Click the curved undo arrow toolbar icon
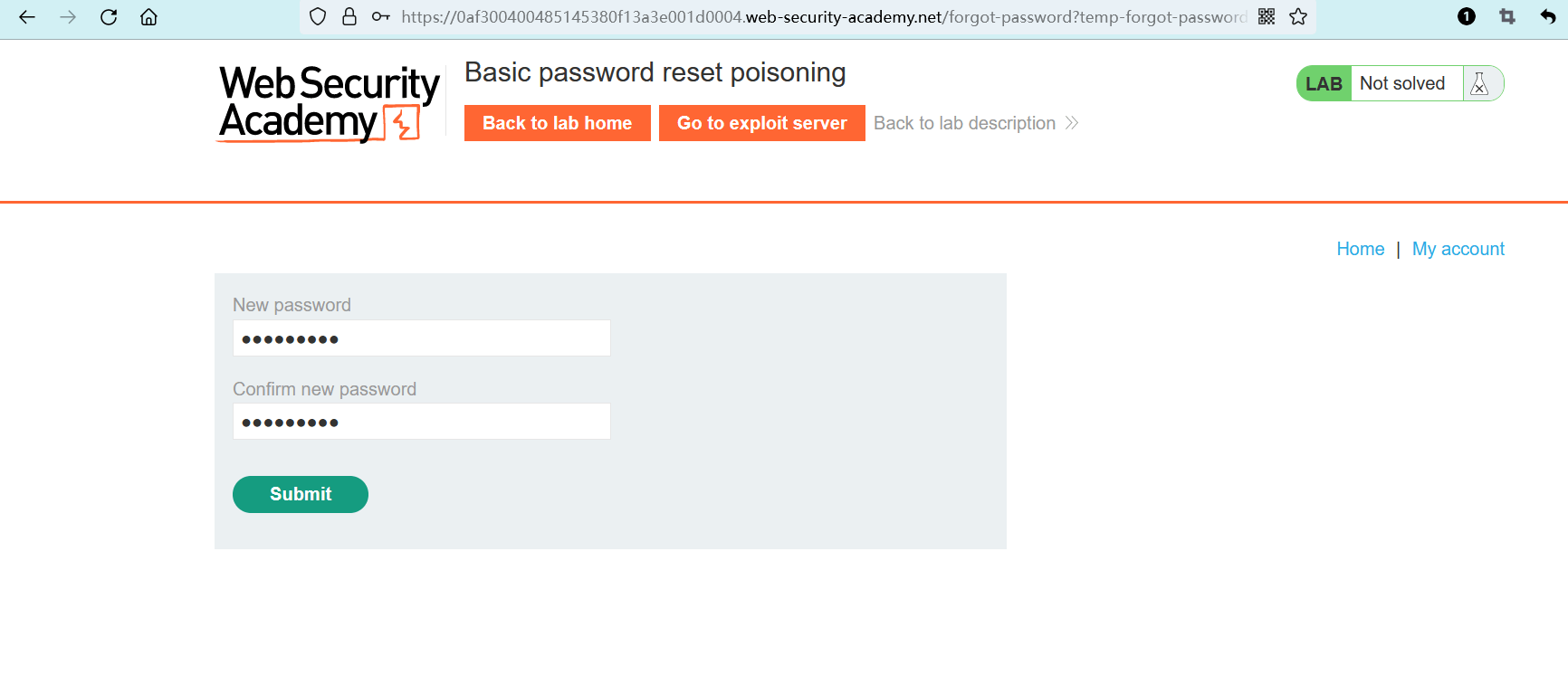The height and width of the screenshot is (675, 1568). 1548,17
